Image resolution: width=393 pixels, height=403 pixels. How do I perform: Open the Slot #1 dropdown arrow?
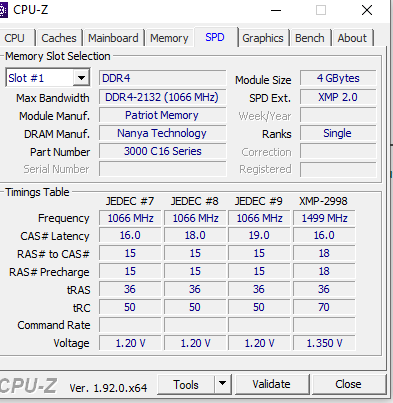[x=81, y=78]
